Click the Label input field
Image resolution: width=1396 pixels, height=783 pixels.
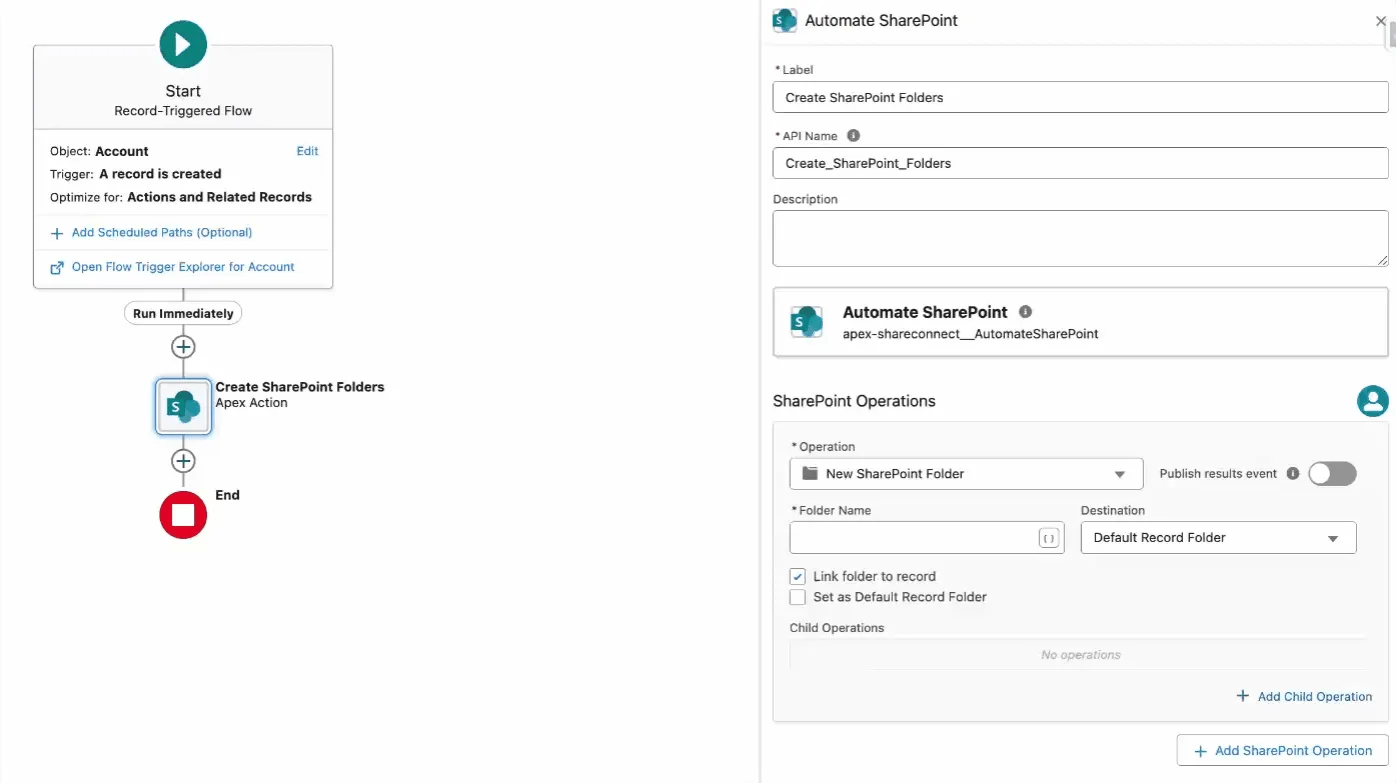1081,97
